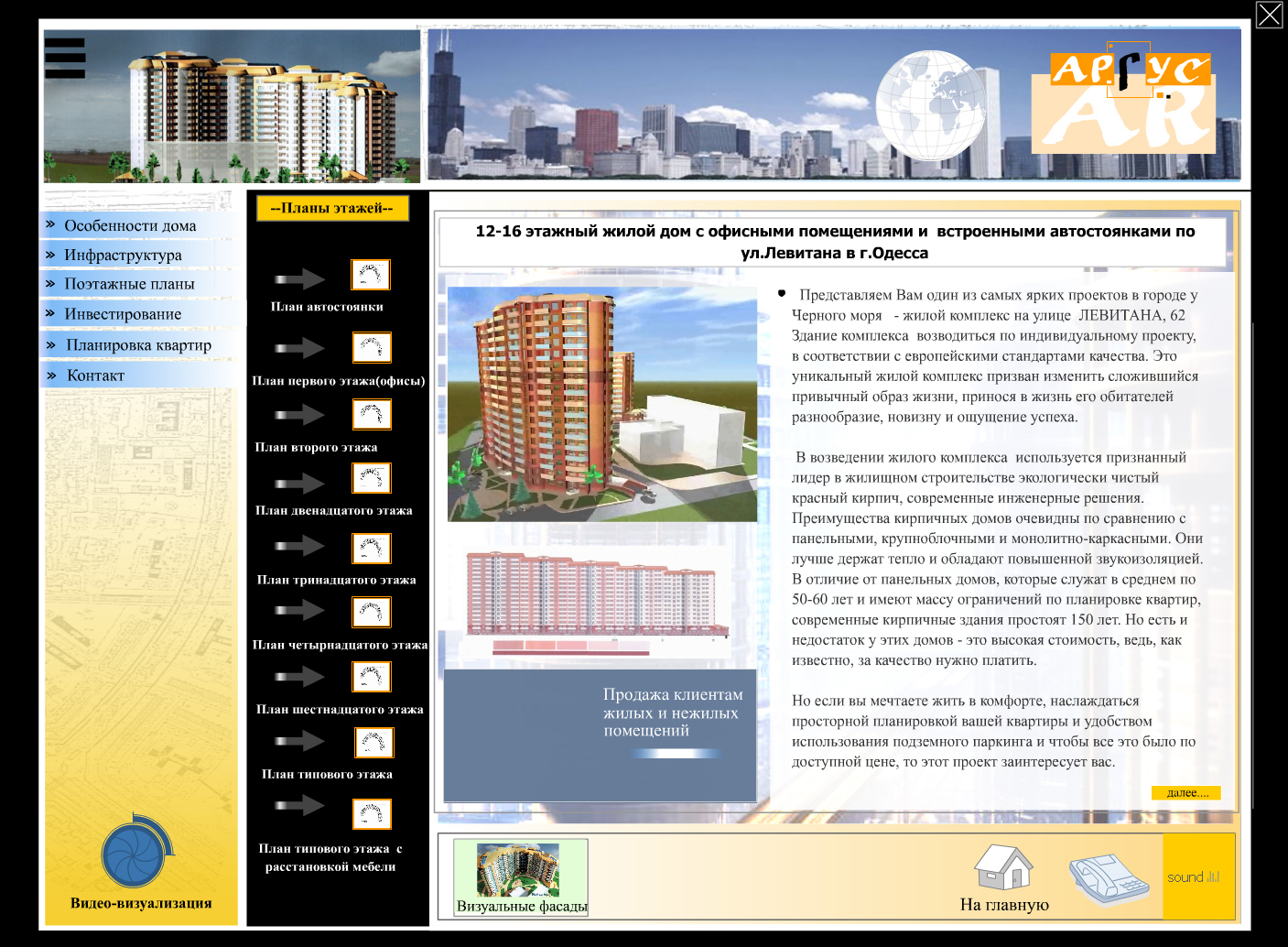Viewport: 1288px width, 947px height.
Task: Click the --Планы этажей-- header button
Action: point(332,209)
